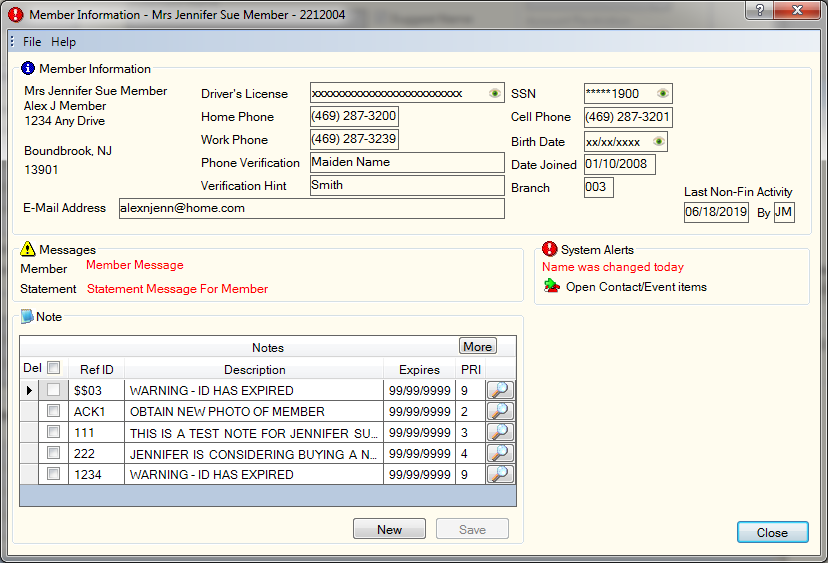This screenshot has height=563, width=828.
Task: Sort notes by the Ref ID column header
Action: [x=97, y=369]
